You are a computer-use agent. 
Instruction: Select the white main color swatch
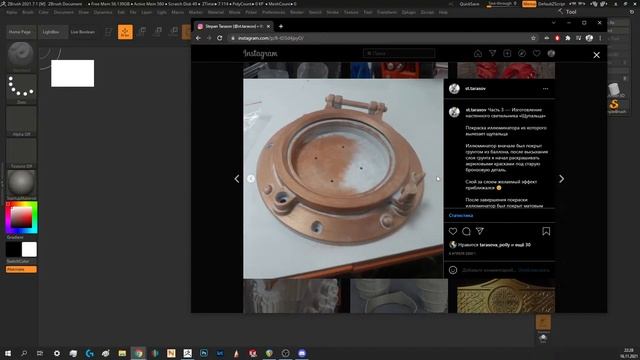(29, 249)
